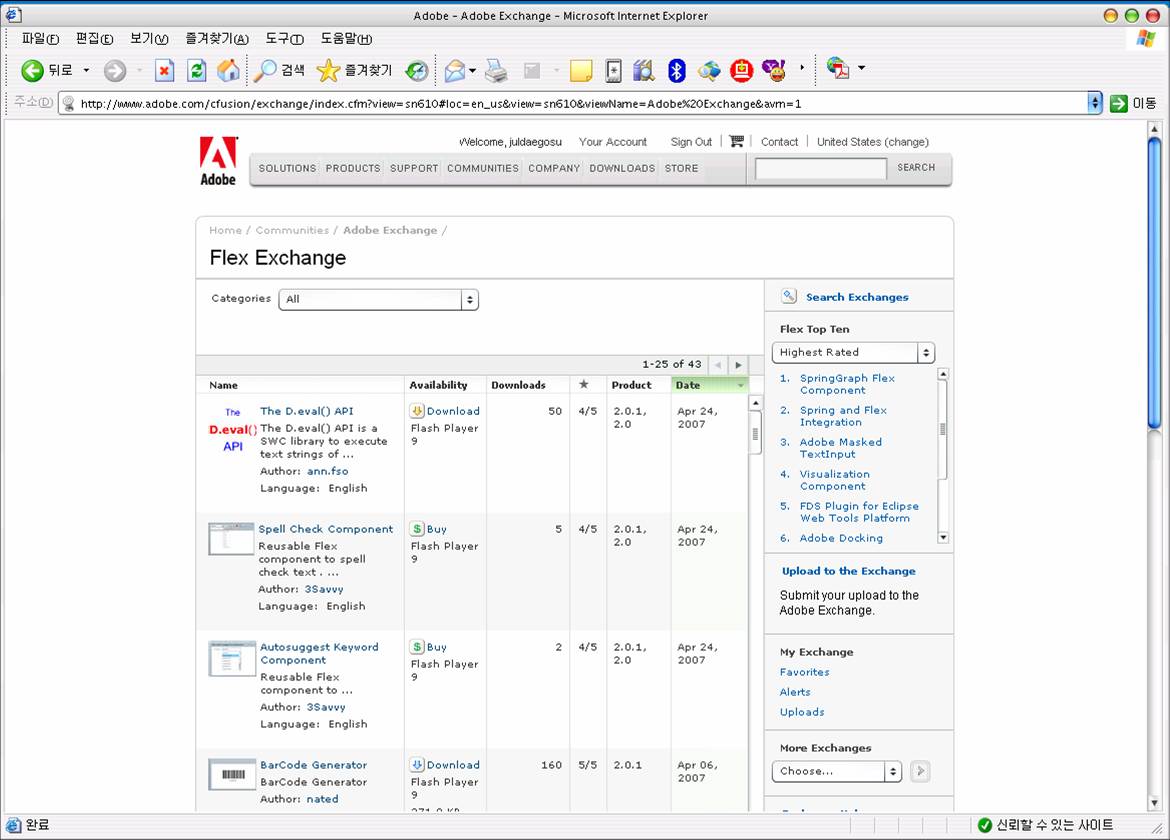Image resolution: width=1170 pixels, height=840 pixels.
Task: Open the 도구 menu
Action: pyautogui.click(x=284, y=38)
